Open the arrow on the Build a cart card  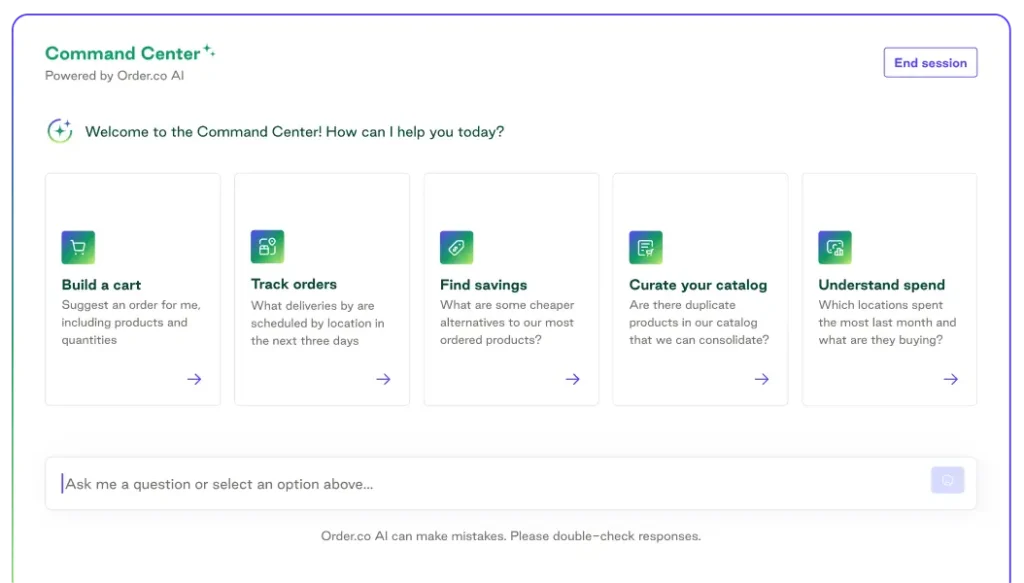click(x=194, y=379)
